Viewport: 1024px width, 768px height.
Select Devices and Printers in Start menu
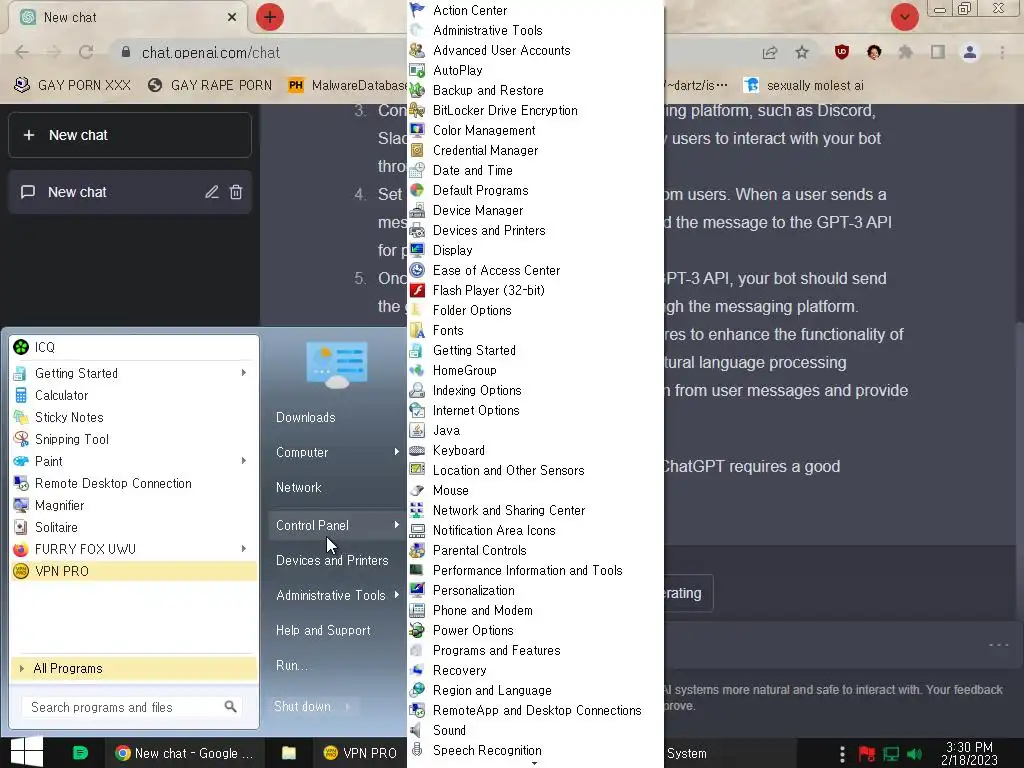(x=332, y=560)
